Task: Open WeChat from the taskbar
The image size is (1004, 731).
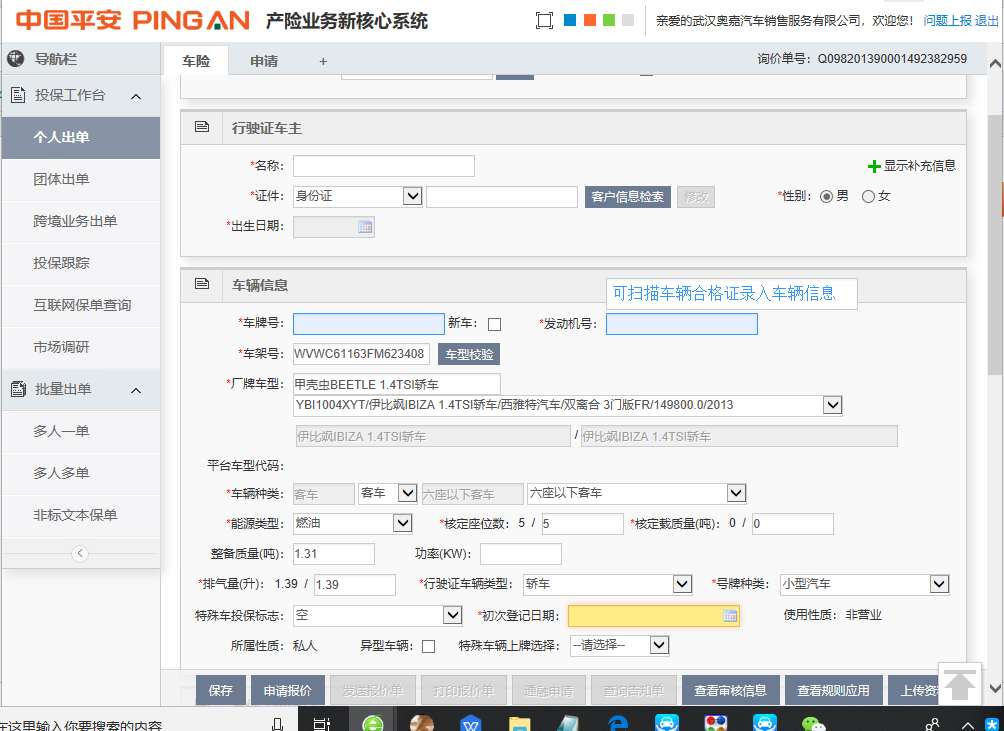Action: [816, 723]
